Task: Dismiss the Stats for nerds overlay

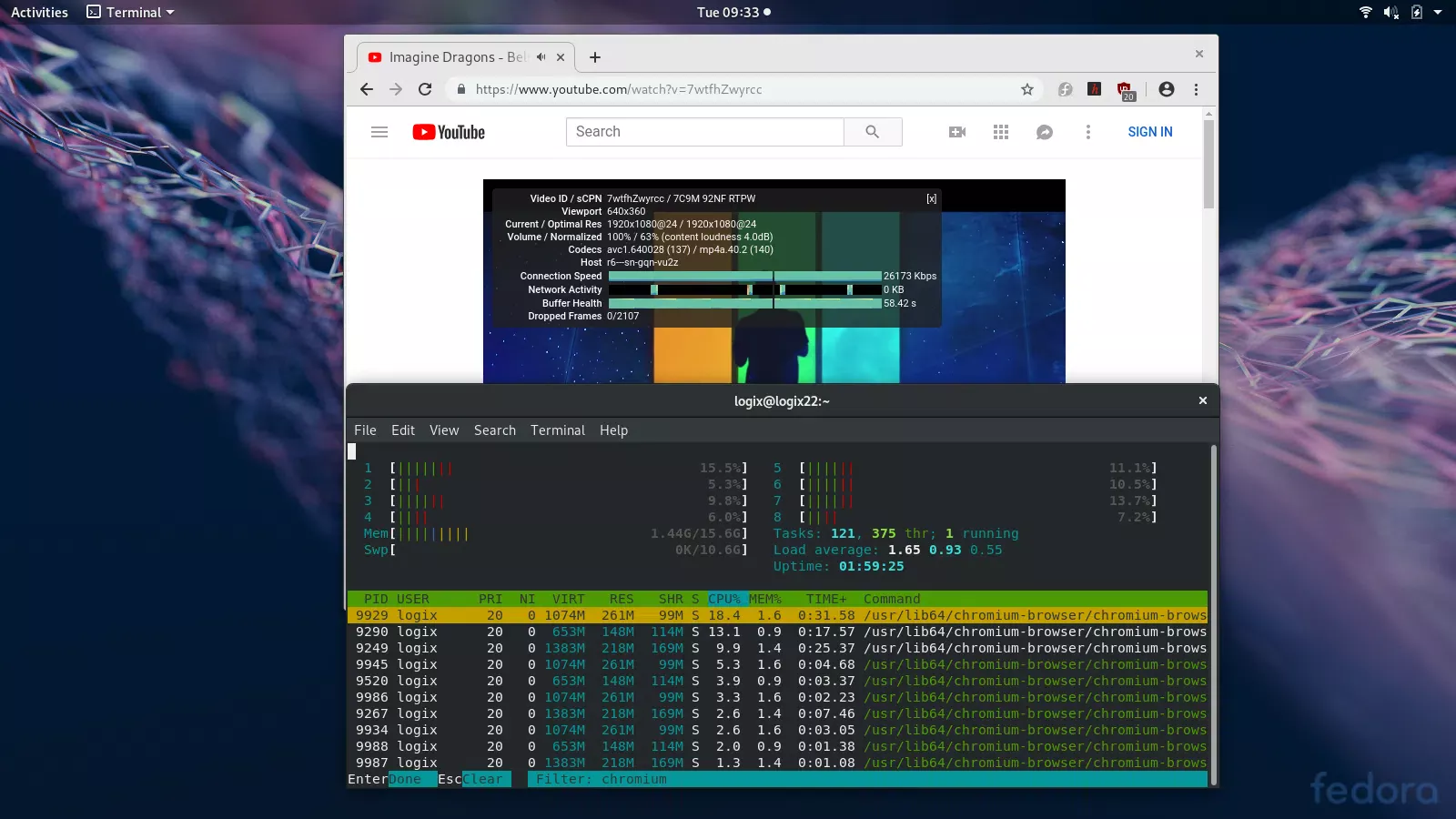Action: [x=932, y=197]
